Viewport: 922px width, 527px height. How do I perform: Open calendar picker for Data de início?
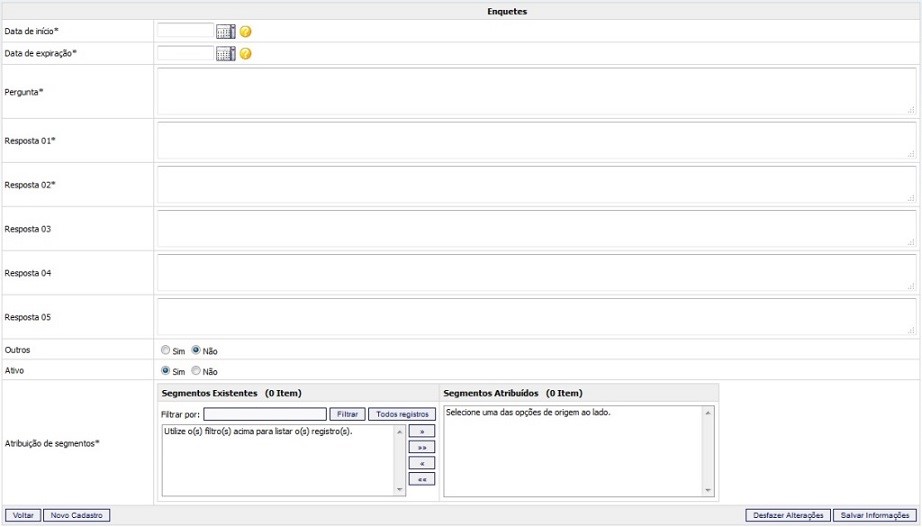[x=225, y=32]
